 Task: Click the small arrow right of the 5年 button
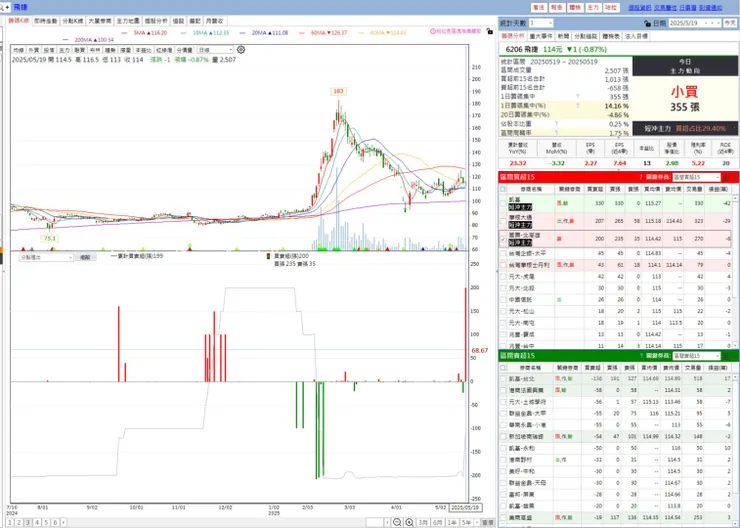[x=477, y=522]
